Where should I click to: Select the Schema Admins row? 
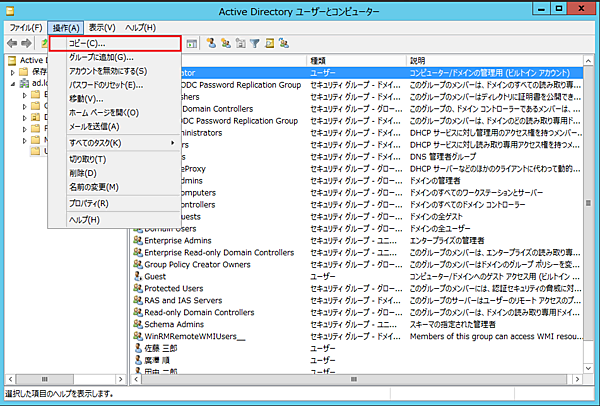[x=357, y=324]
